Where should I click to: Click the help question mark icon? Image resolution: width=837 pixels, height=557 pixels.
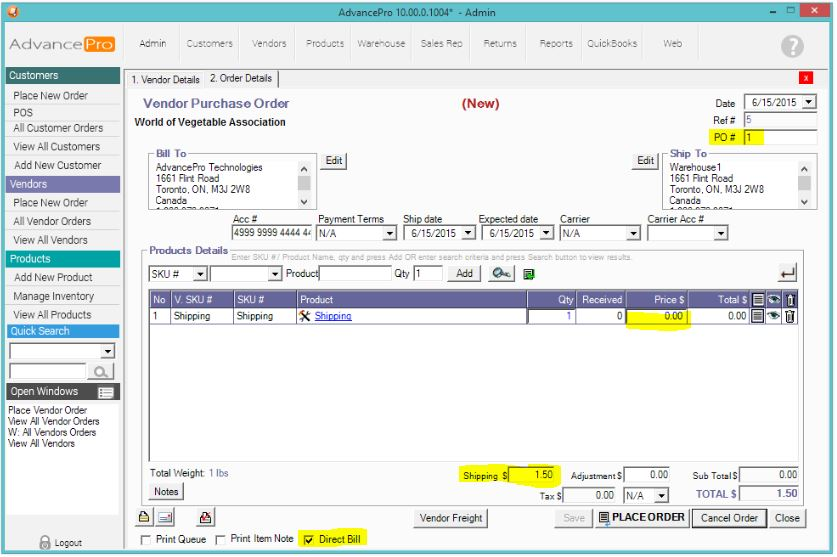point(792,46)
